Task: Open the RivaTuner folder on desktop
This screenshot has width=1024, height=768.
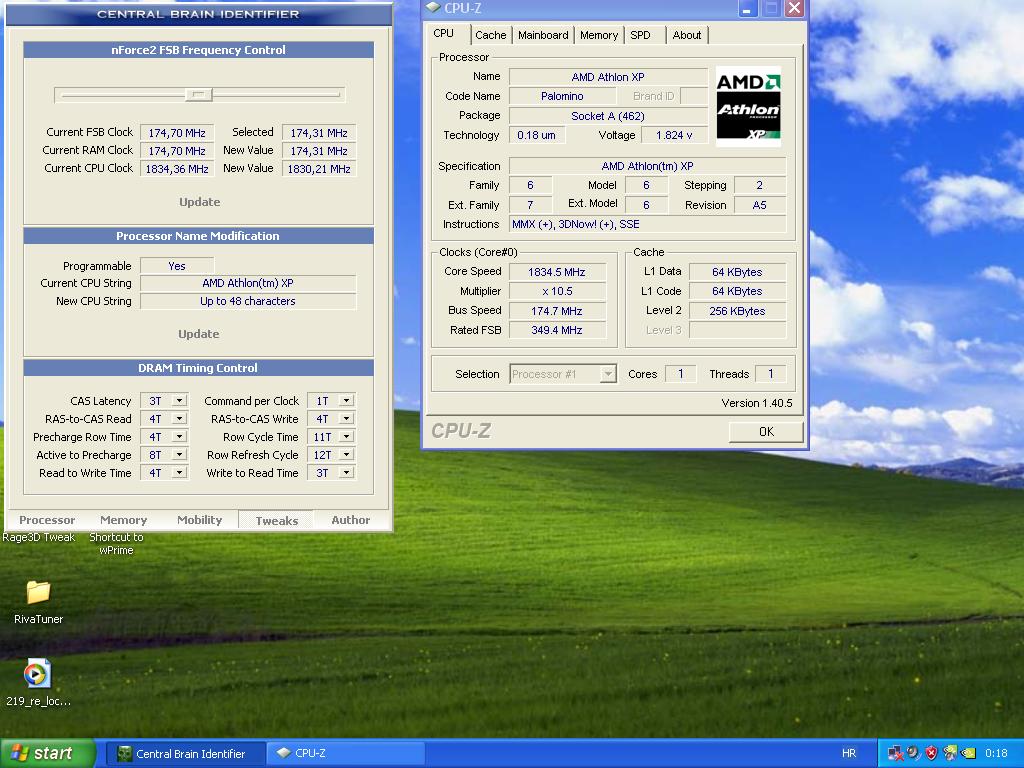Action: 38,601
